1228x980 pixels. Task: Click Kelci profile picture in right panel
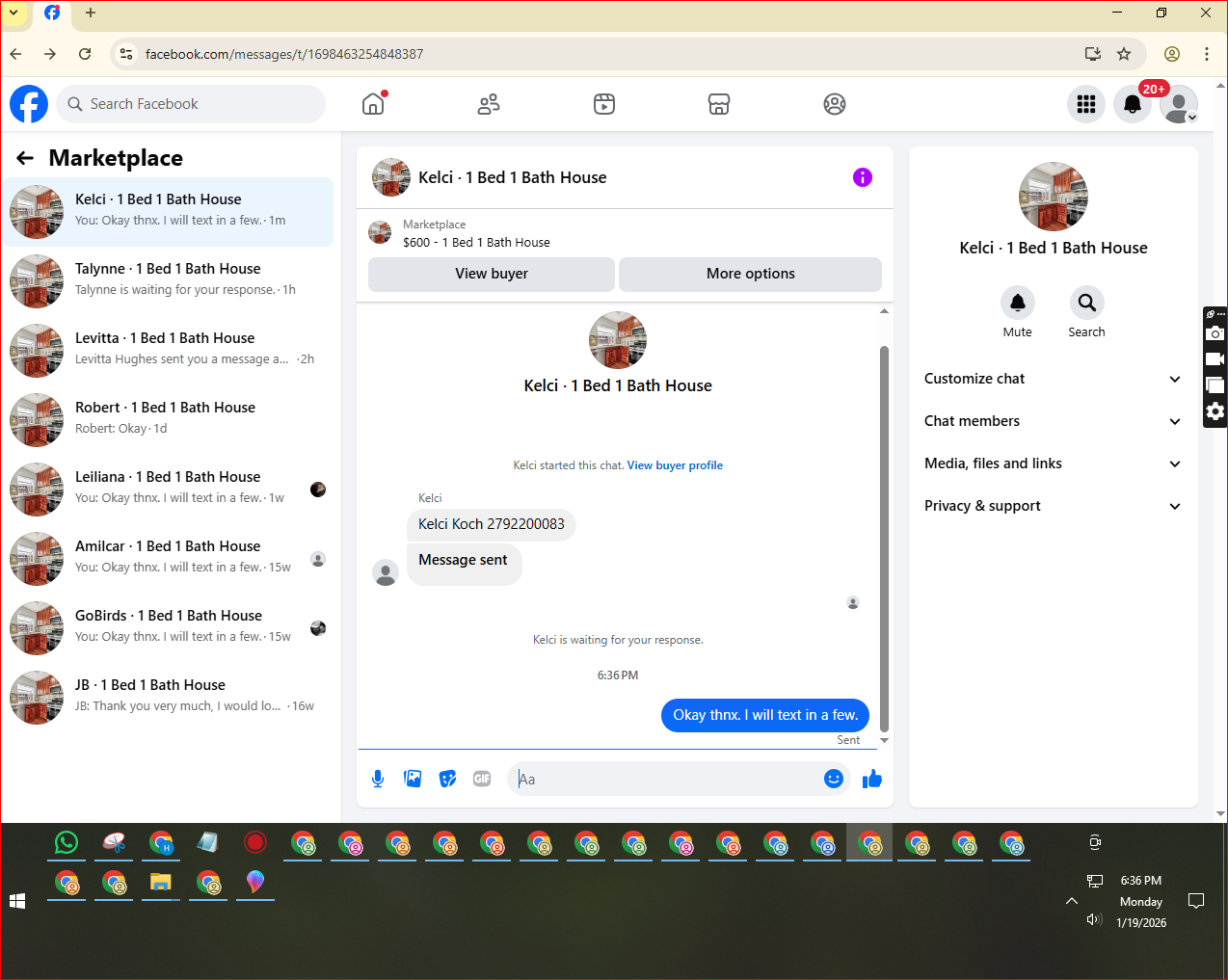pos(1054,197)
